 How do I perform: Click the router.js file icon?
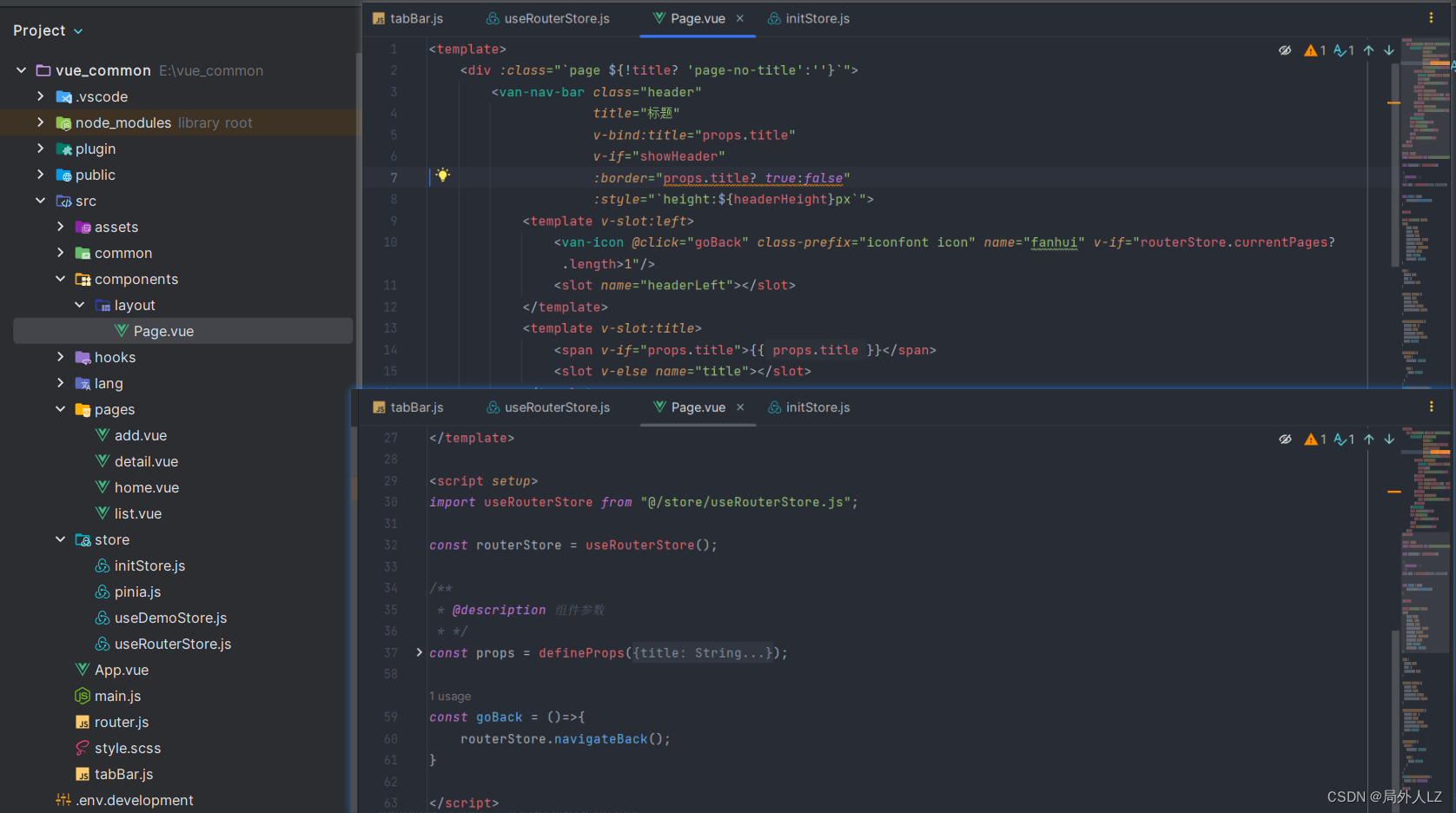pos(83,722)
